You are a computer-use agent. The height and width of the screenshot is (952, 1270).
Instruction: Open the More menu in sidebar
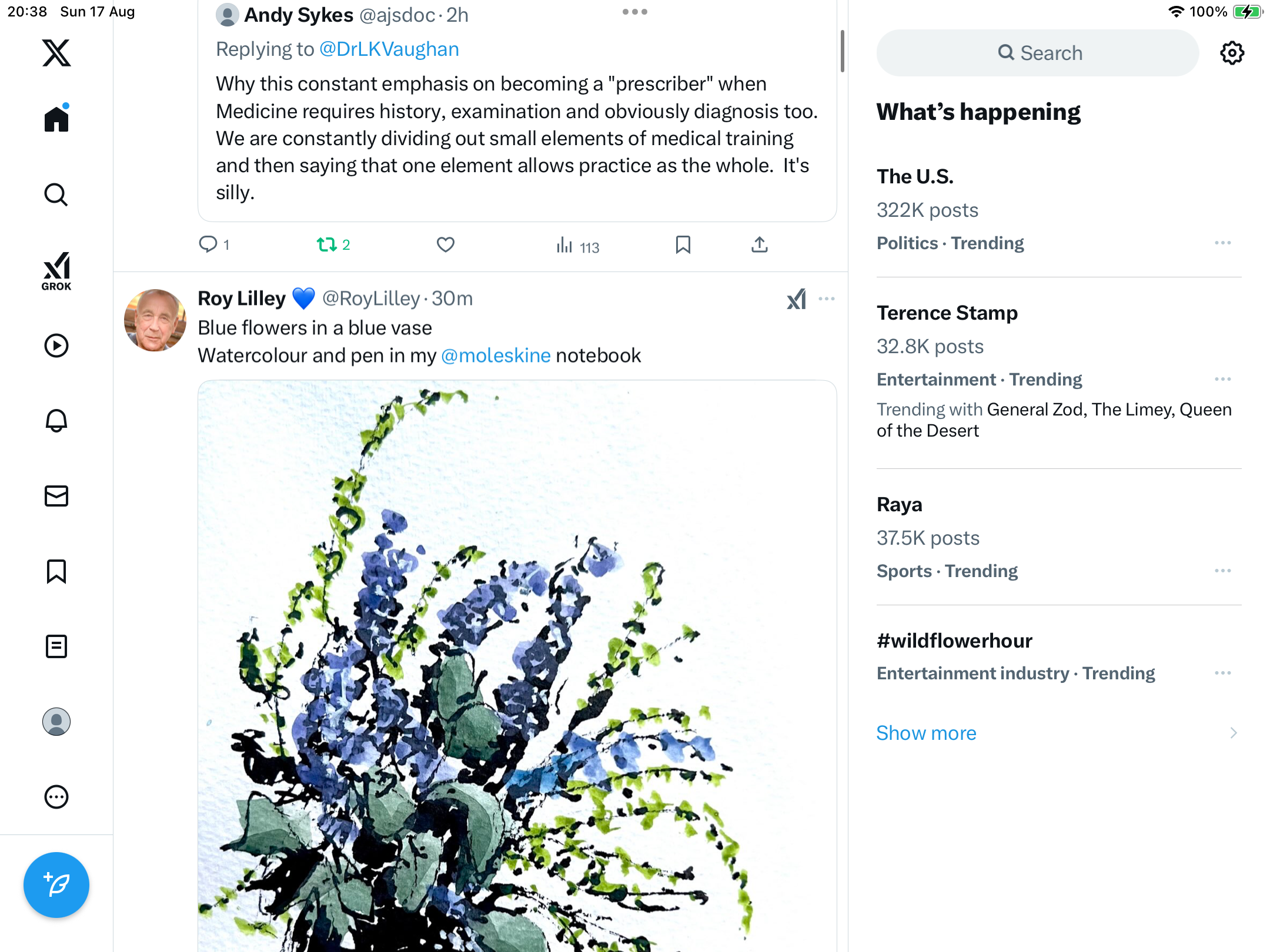point(56,797)
